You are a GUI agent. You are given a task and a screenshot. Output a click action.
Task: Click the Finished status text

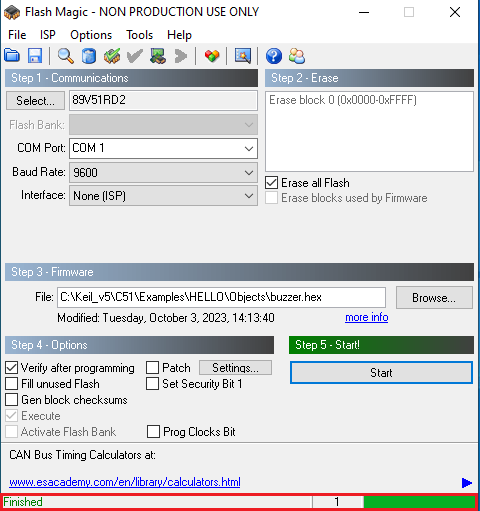(x=23, y=502)
